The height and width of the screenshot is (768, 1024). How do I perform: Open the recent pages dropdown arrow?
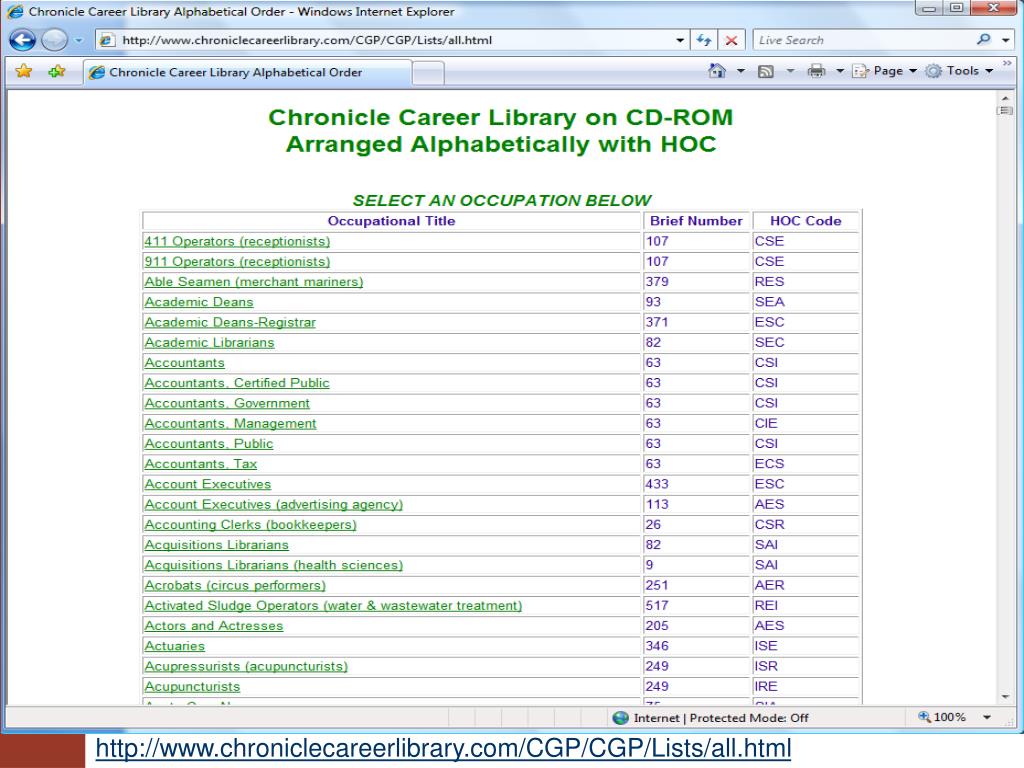(78, 40)
